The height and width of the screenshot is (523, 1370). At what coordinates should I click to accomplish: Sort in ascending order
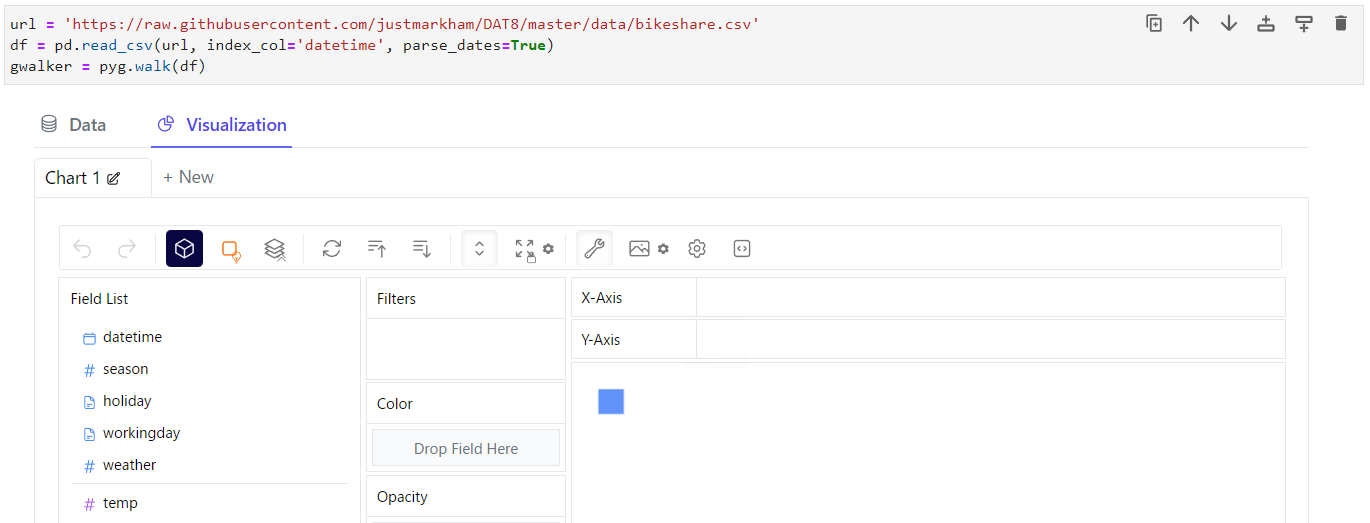coord(377,249)
